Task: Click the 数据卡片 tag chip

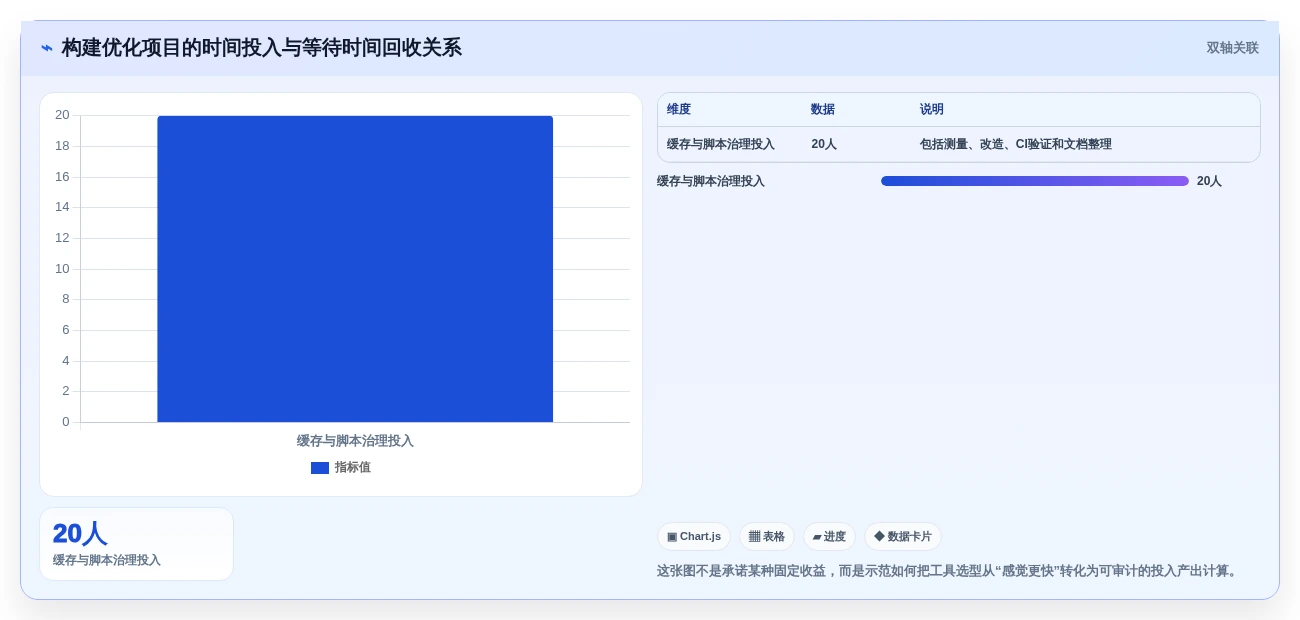Action: [x=903, y=537]
